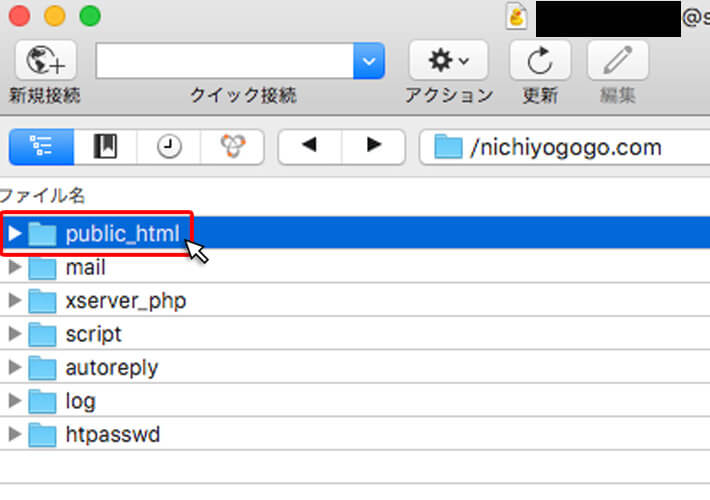Screen dimensions: 710x500
Task: Click the Quick Connect text field
Action: [225, 61]
